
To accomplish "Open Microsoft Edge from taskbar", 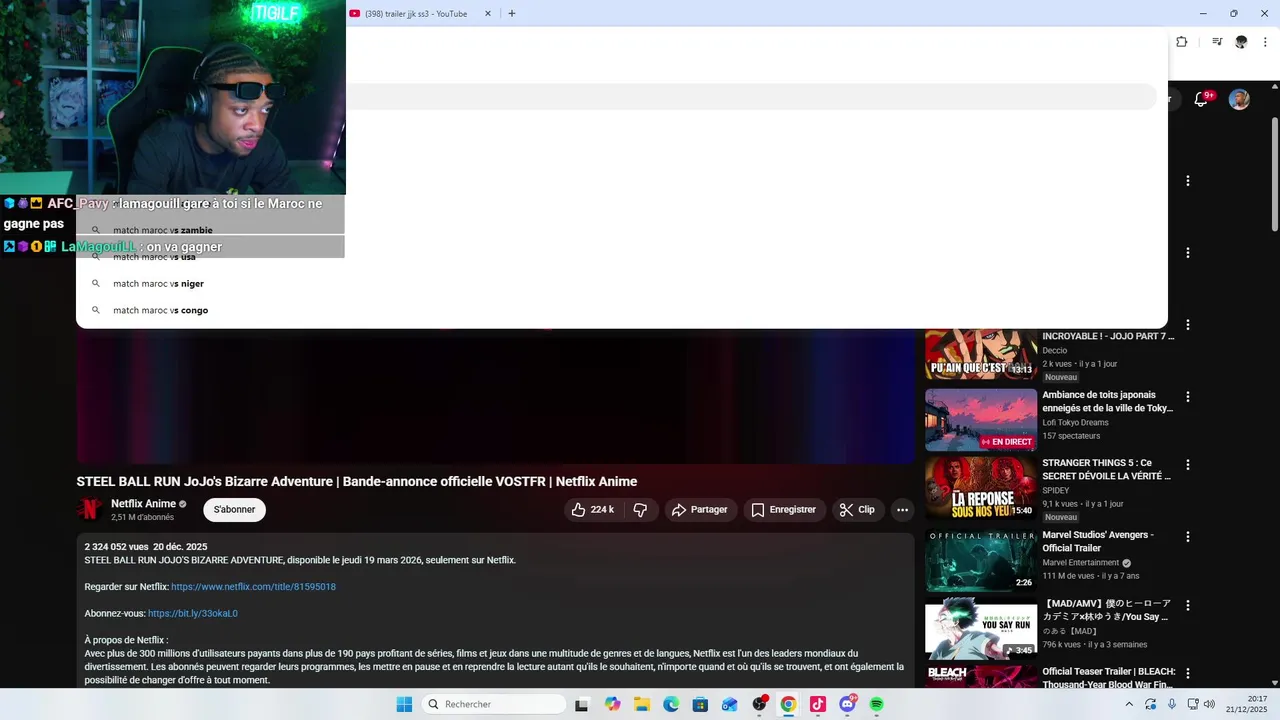I will coord(671,704).
